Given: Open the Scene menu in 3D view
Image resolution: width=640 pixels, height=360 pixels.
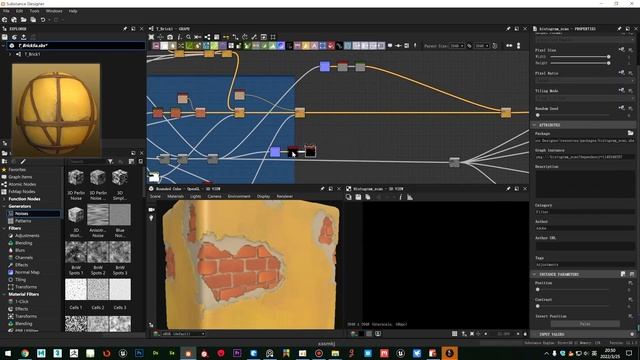Looking at the screenshot, I should coord(155,196).
